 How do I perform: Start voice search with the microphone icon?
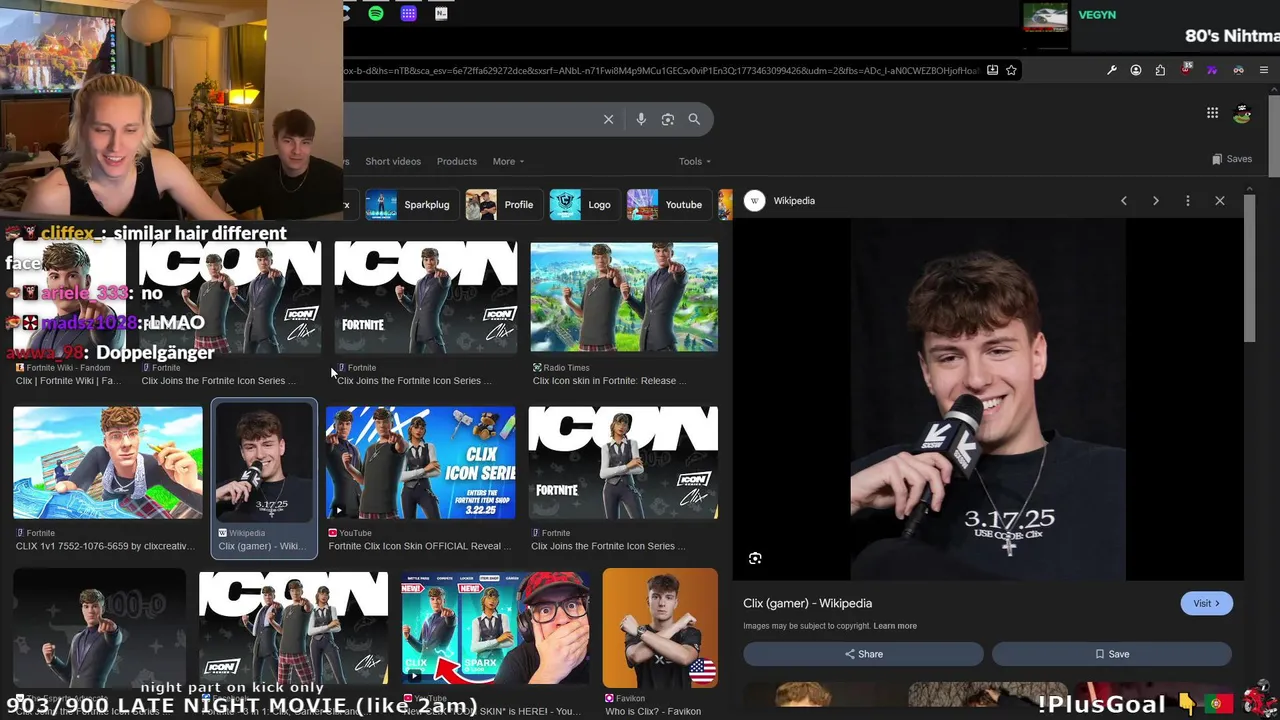pos(641,119)
